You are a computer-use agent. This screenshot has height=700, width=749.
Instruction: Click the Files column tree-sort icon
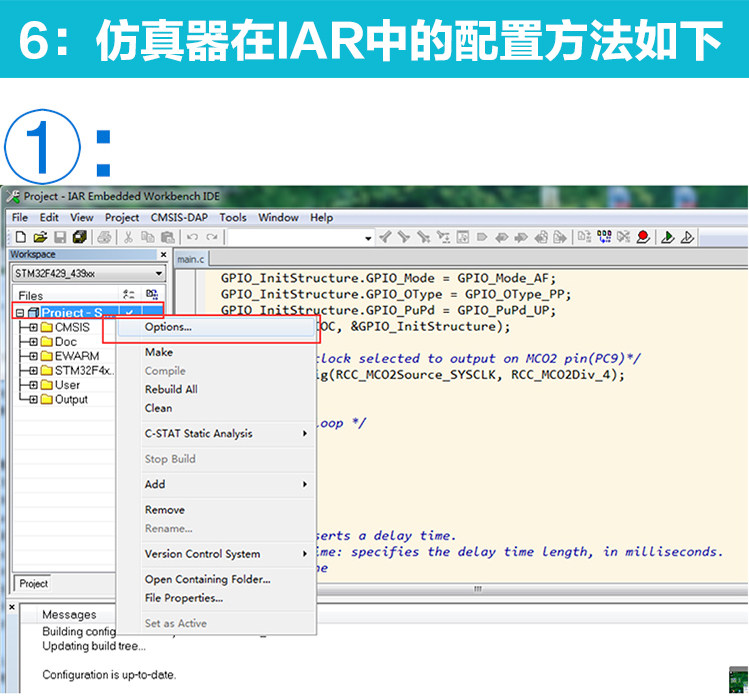tap(128, 295)
